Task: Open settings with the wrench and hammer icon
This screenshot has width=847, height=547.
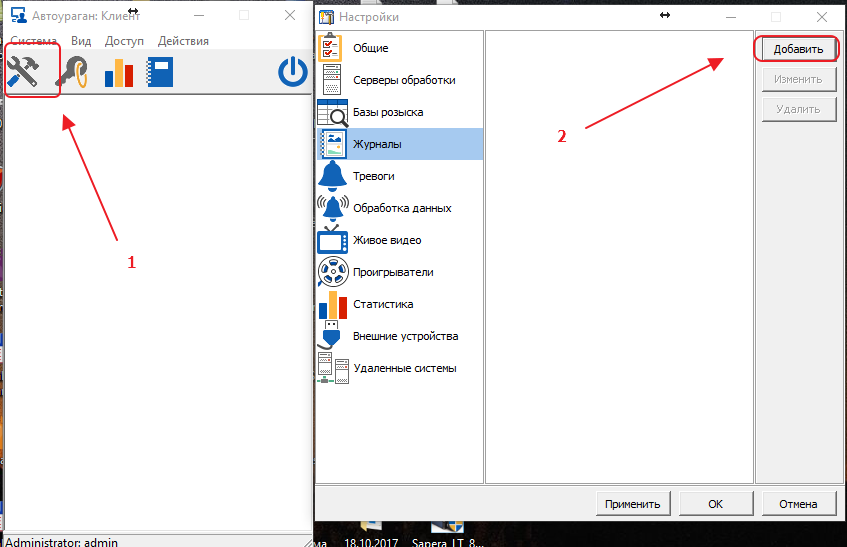Action: [x=30, y=72]
